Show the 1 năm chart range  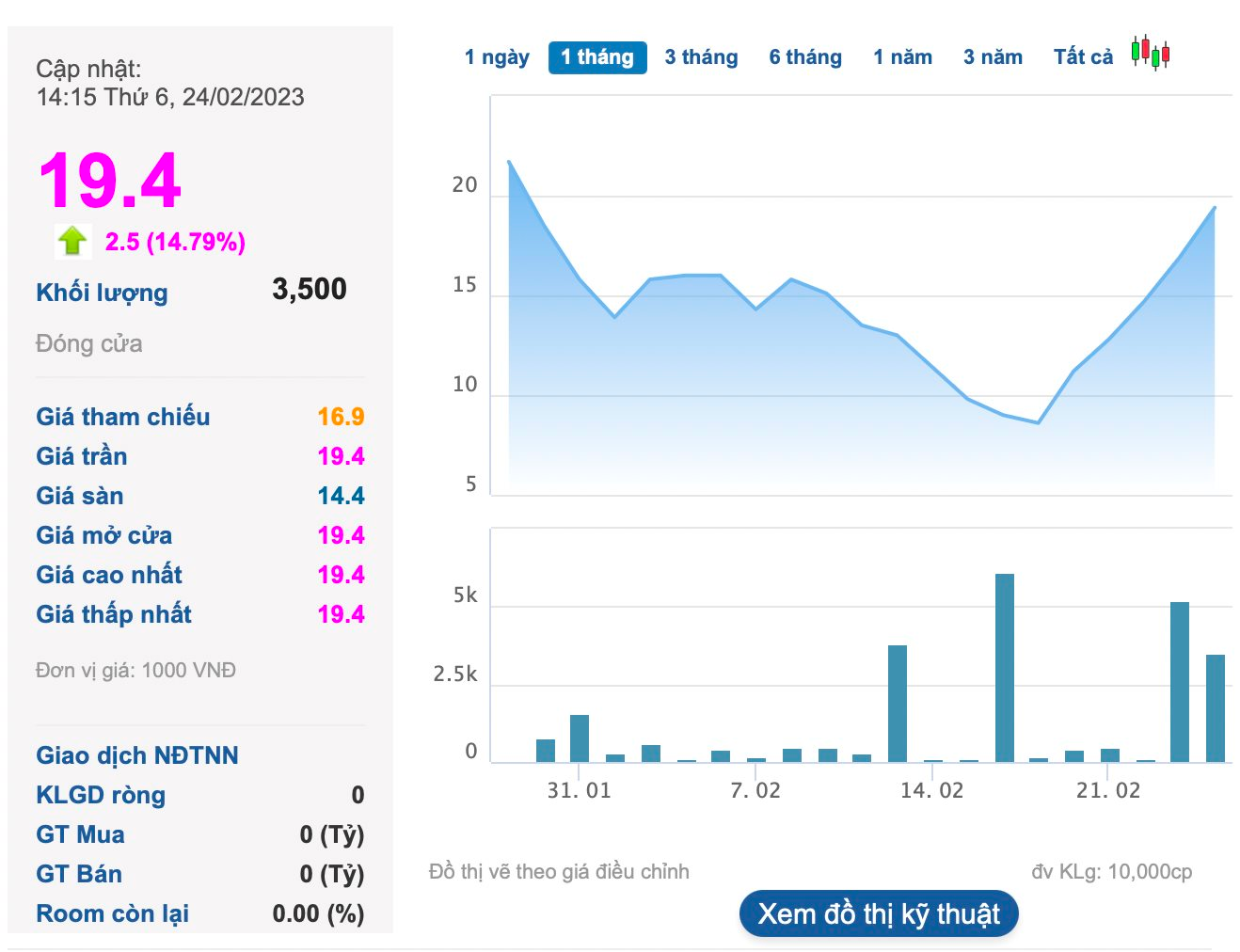tap(902, 57)
